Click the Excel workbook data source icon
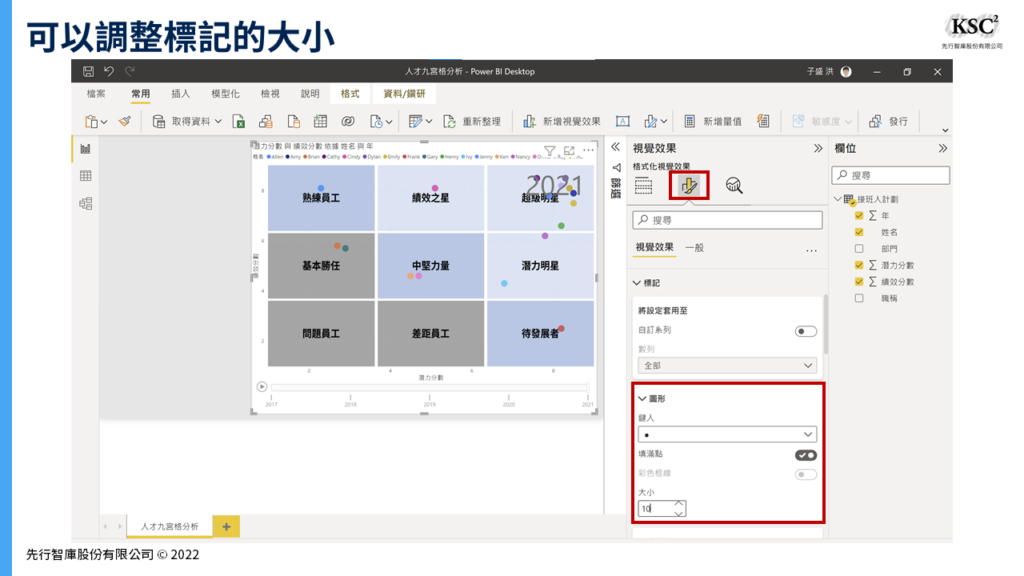This screenshot has width=1024, height=576. (x=239, y=121)
